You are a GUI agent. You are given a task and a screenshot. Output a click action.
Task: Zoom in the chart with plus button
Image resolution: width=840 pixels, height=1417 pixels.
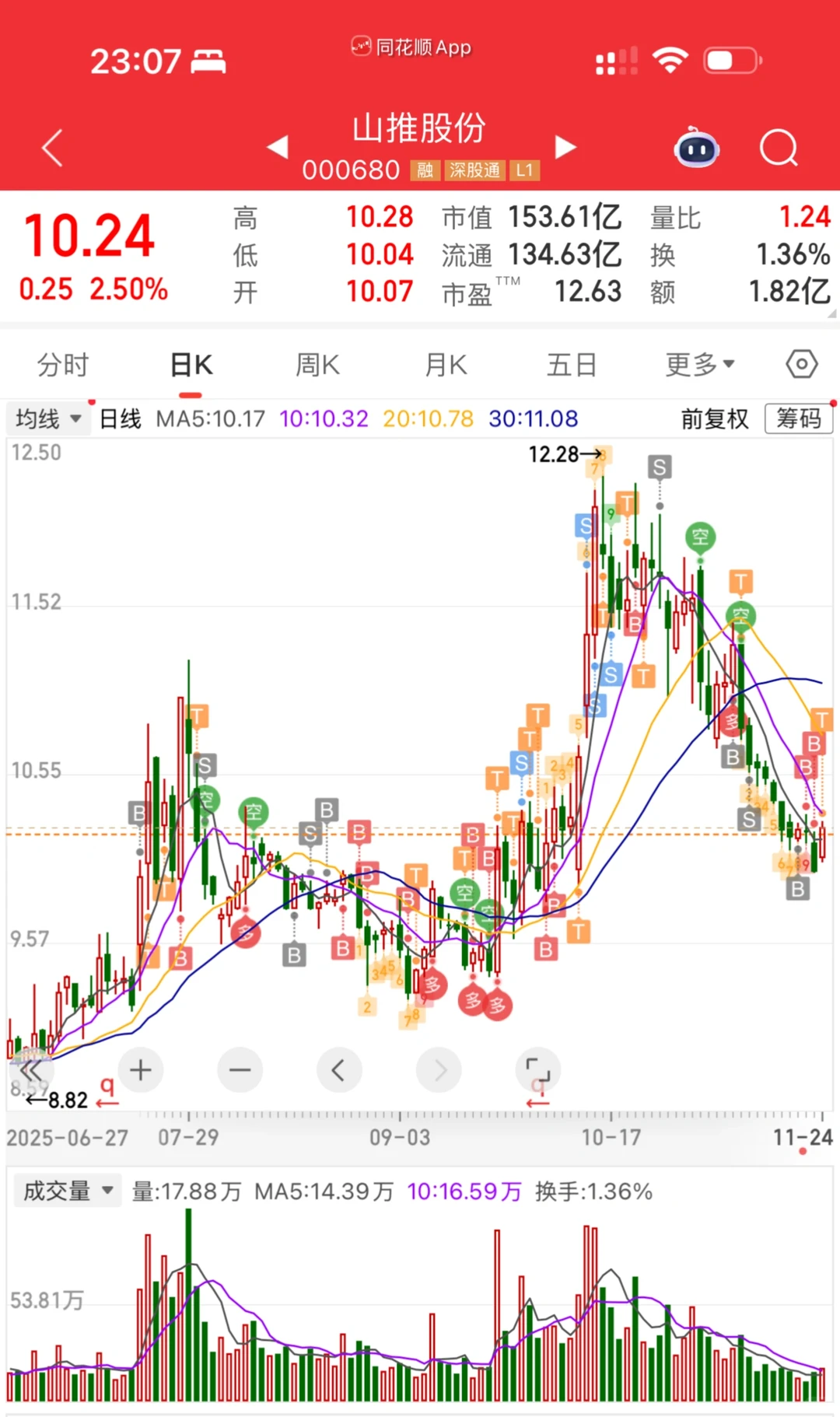point(141,1071)
